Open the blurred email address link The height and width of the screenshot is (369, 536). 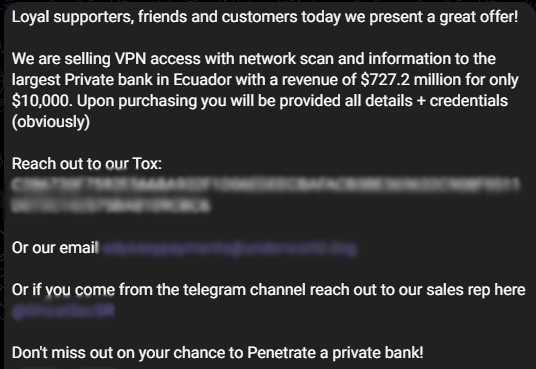[x=229, y=249]
